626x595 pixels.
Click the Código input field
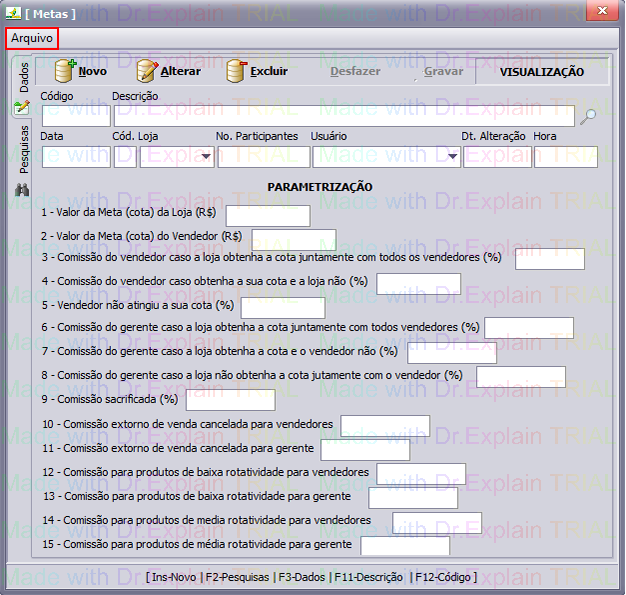click(x=75, y=116)
